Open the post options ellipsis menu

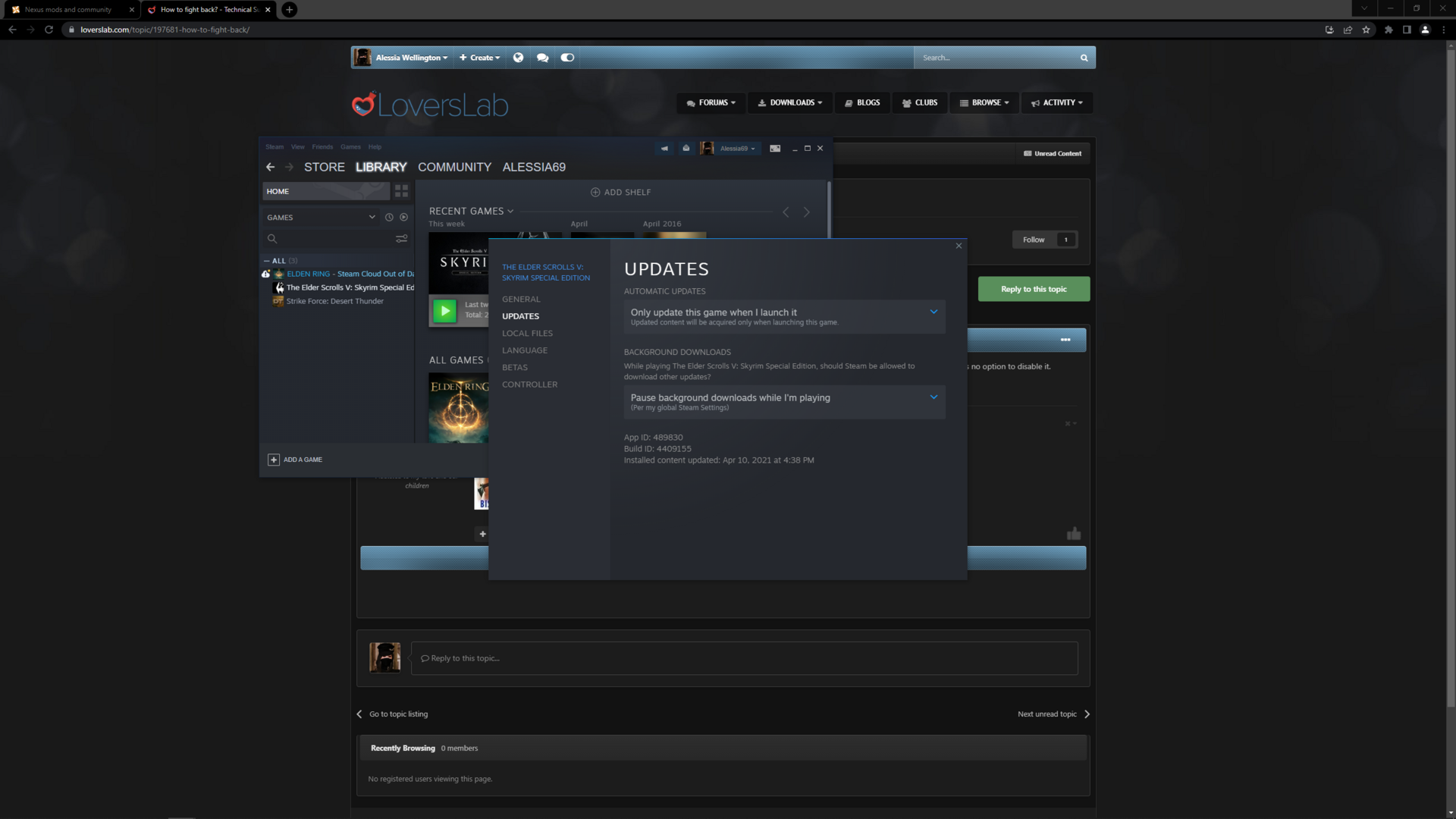coord(1065,340)
